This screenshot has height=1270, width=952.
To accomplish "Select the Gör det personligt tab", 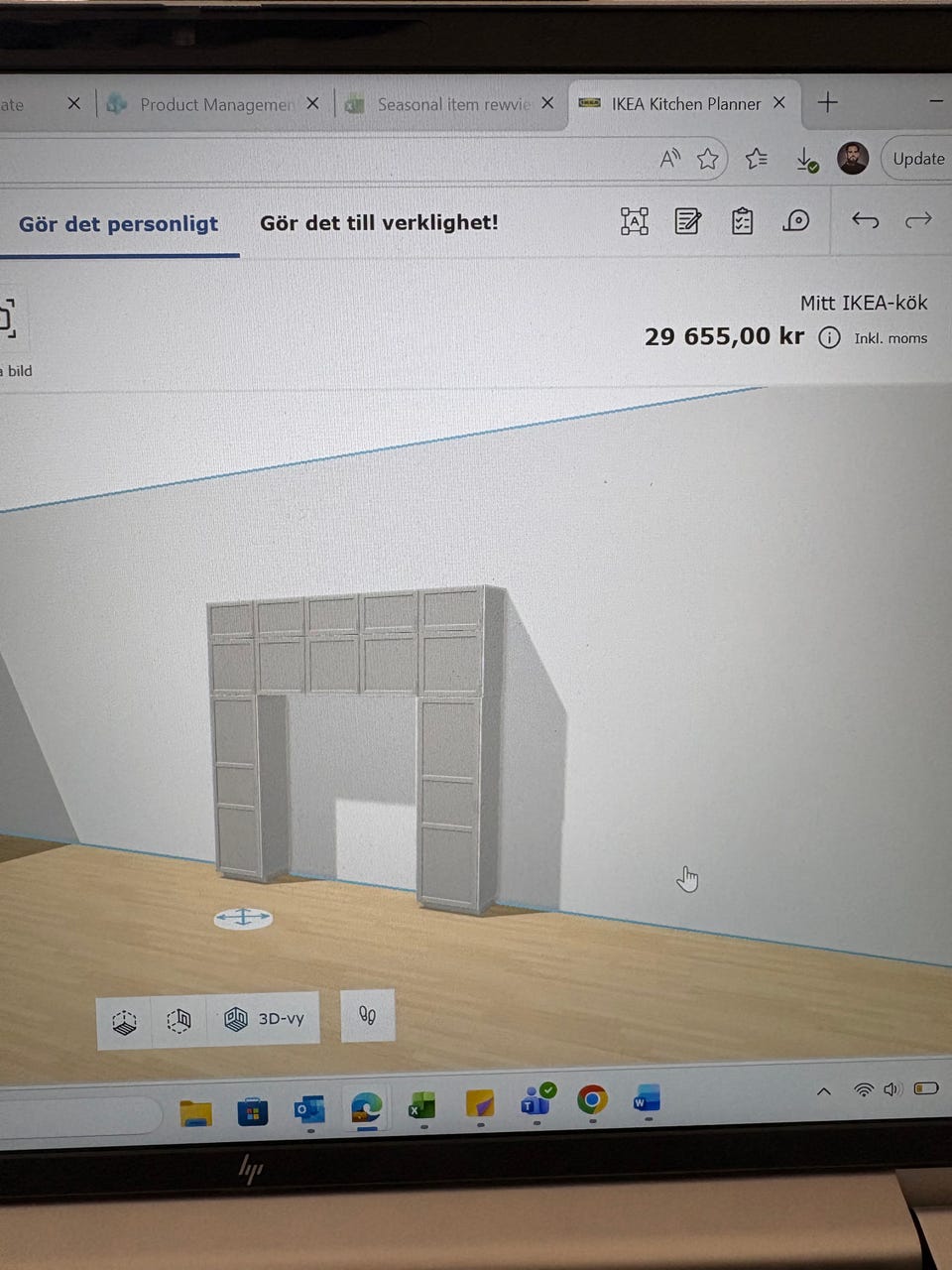I will tap(118, 224).
